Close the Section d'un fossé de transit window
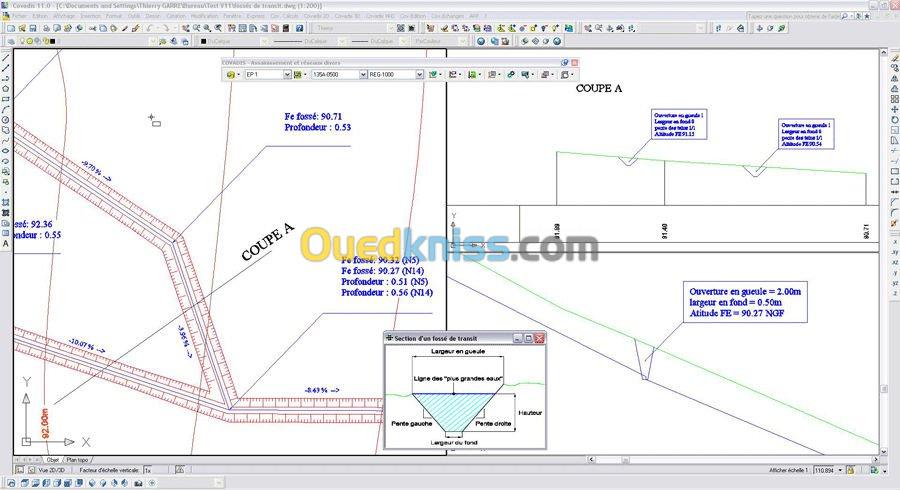Image resolution: width=900 pixels, height=490 pixels. [x=539, y=339]
